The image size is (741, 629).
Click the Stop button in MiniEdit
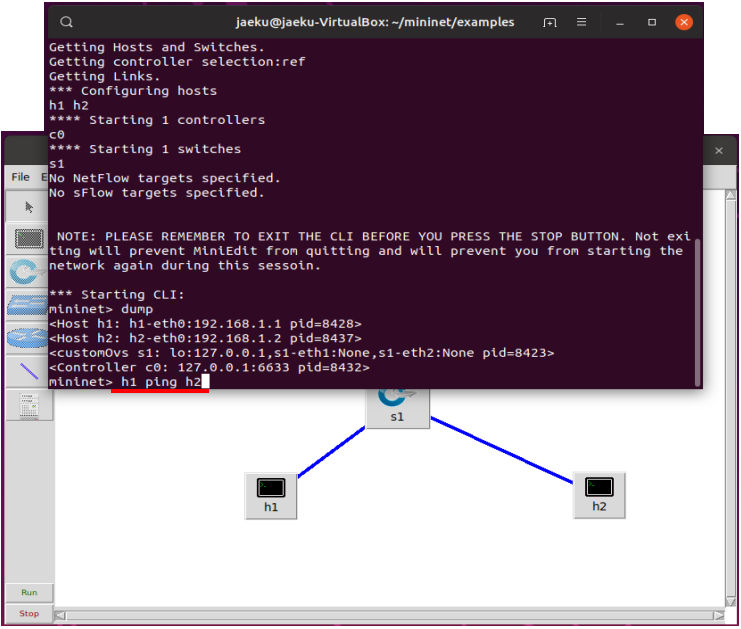click(29, 613)
